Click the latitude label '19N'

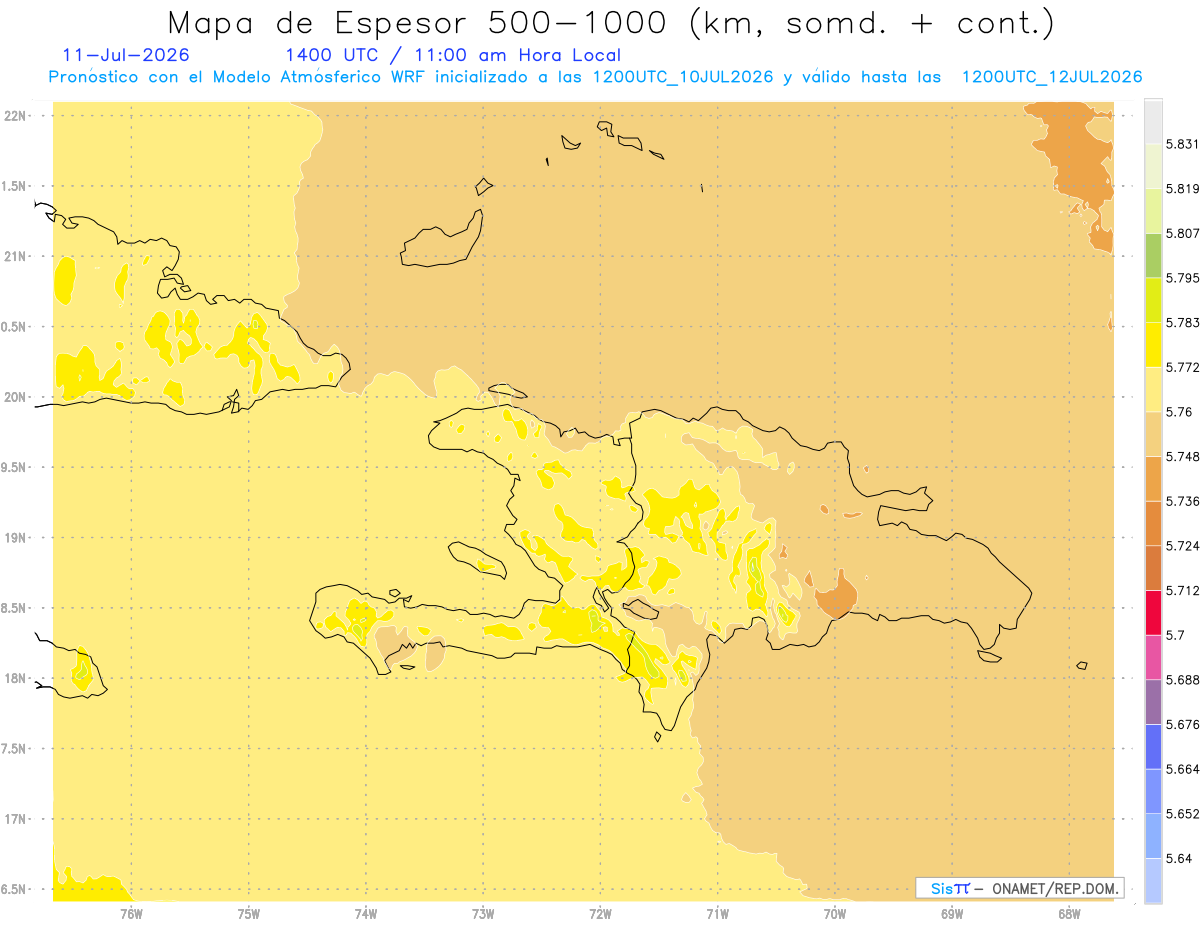[15, 538]
